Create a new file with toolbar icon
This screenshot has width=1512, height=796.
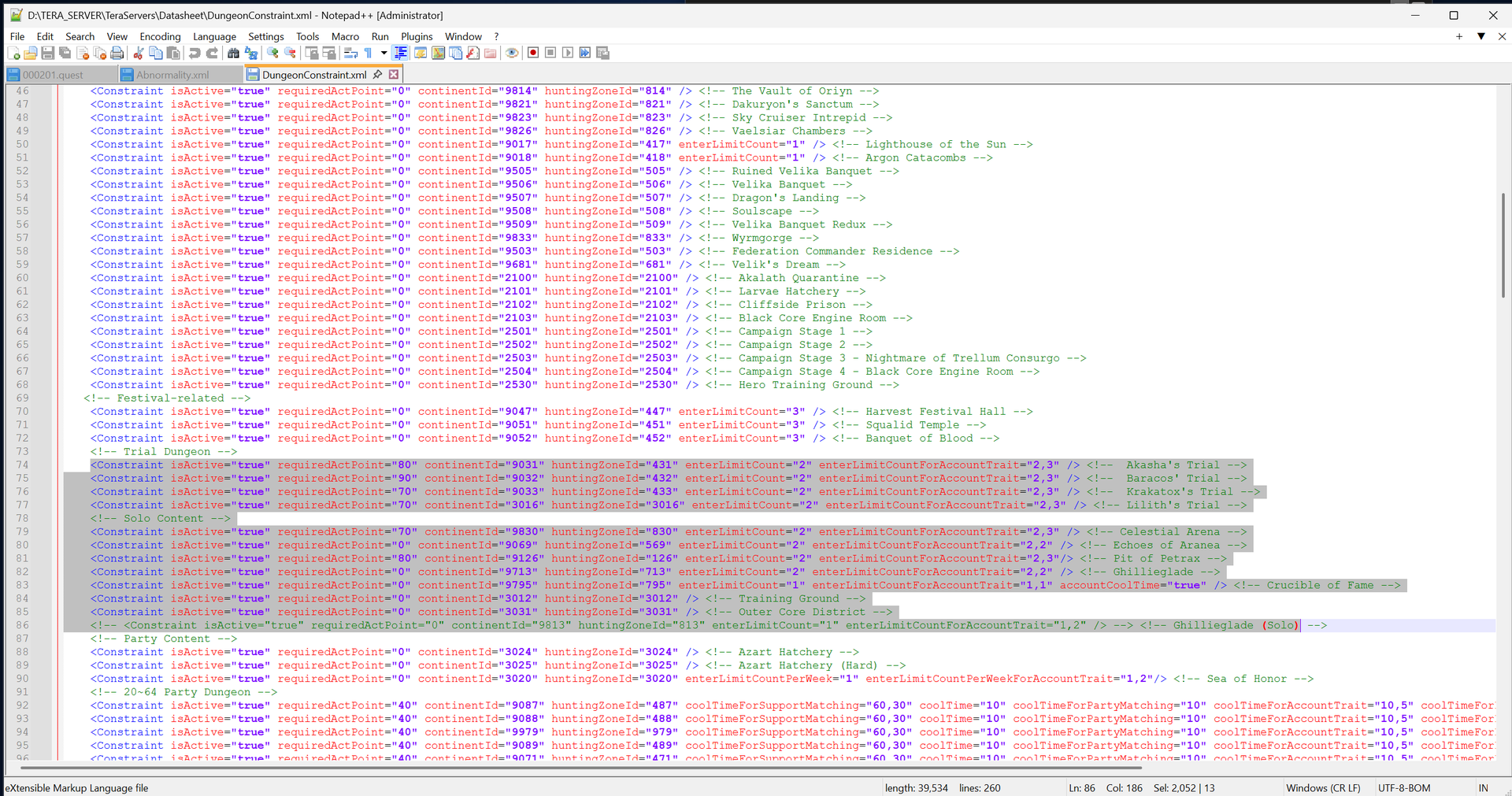coord(13,54)
